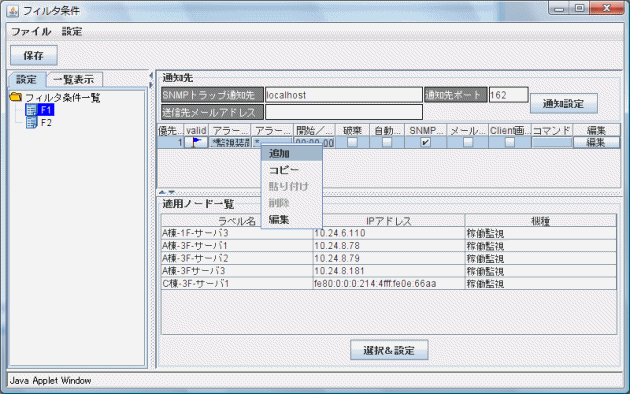Click the ラベル名 column header

pyautogui.click(x=237, y=221)
